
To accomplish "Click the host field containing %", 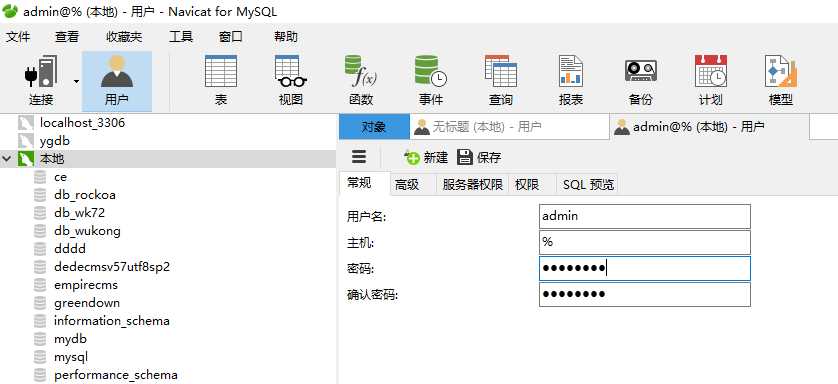I will (x=645, y=242).
